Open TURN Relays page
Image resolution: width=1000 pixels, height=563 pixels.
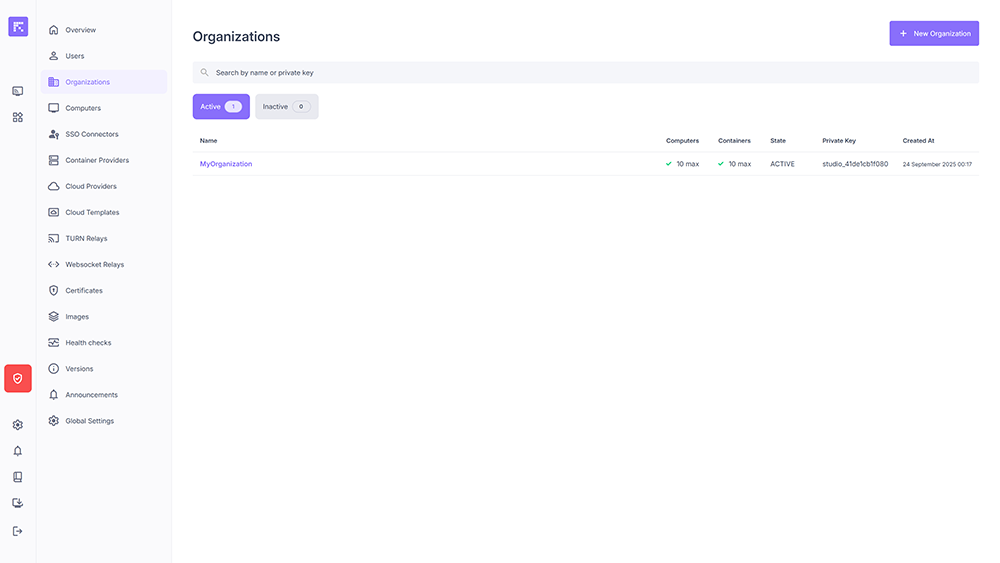(86, 238)
